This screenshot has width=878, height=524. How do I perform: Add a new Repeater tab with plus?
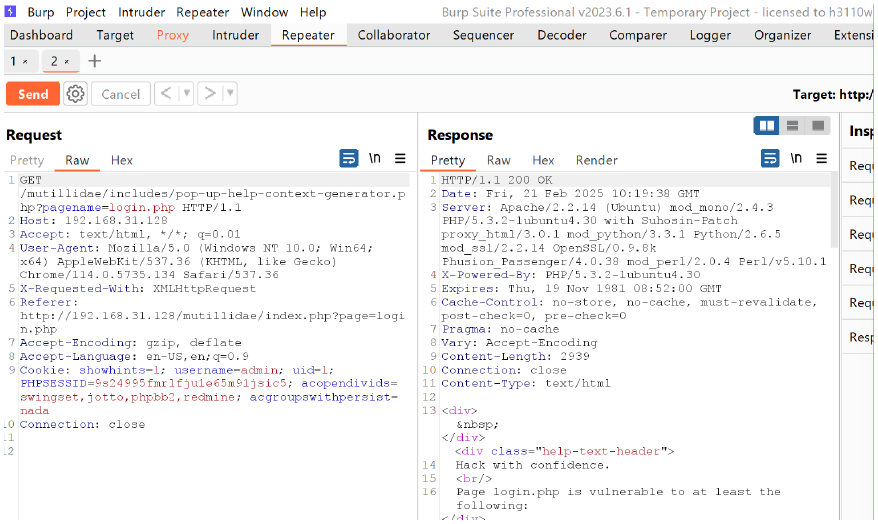(x=95, y=61)
